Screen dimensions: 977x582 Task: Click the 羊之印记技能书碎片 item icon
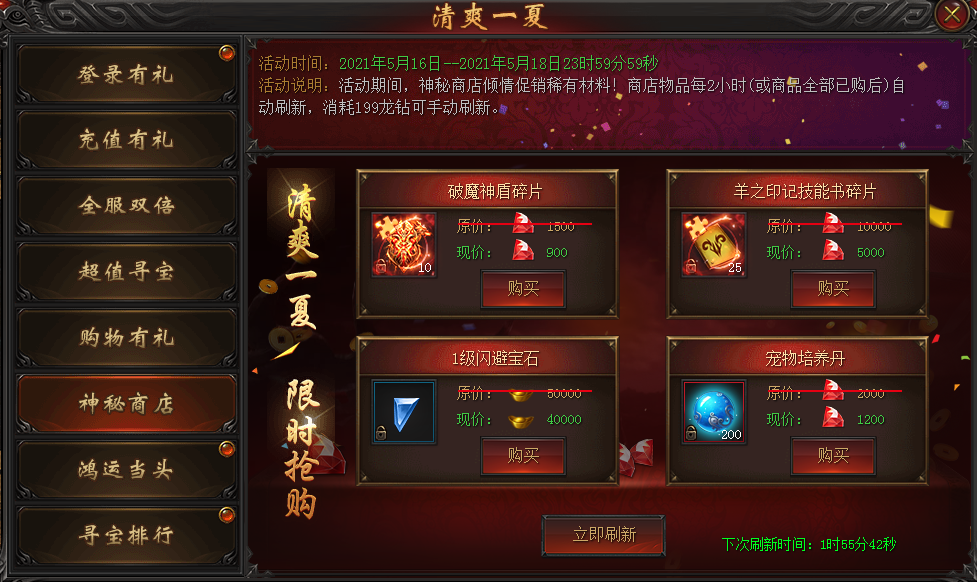713,244
